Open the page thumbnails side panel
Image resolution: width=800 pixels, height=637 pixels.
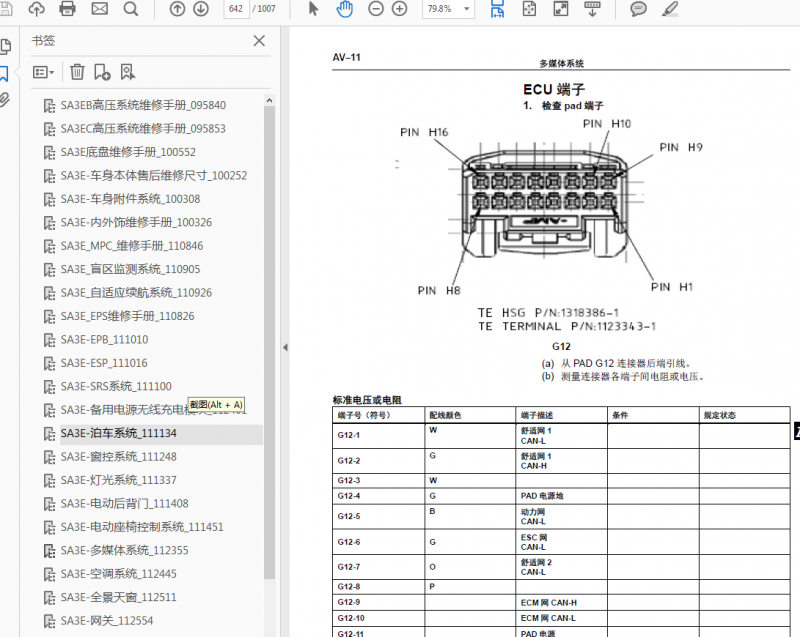click(6, 46)
